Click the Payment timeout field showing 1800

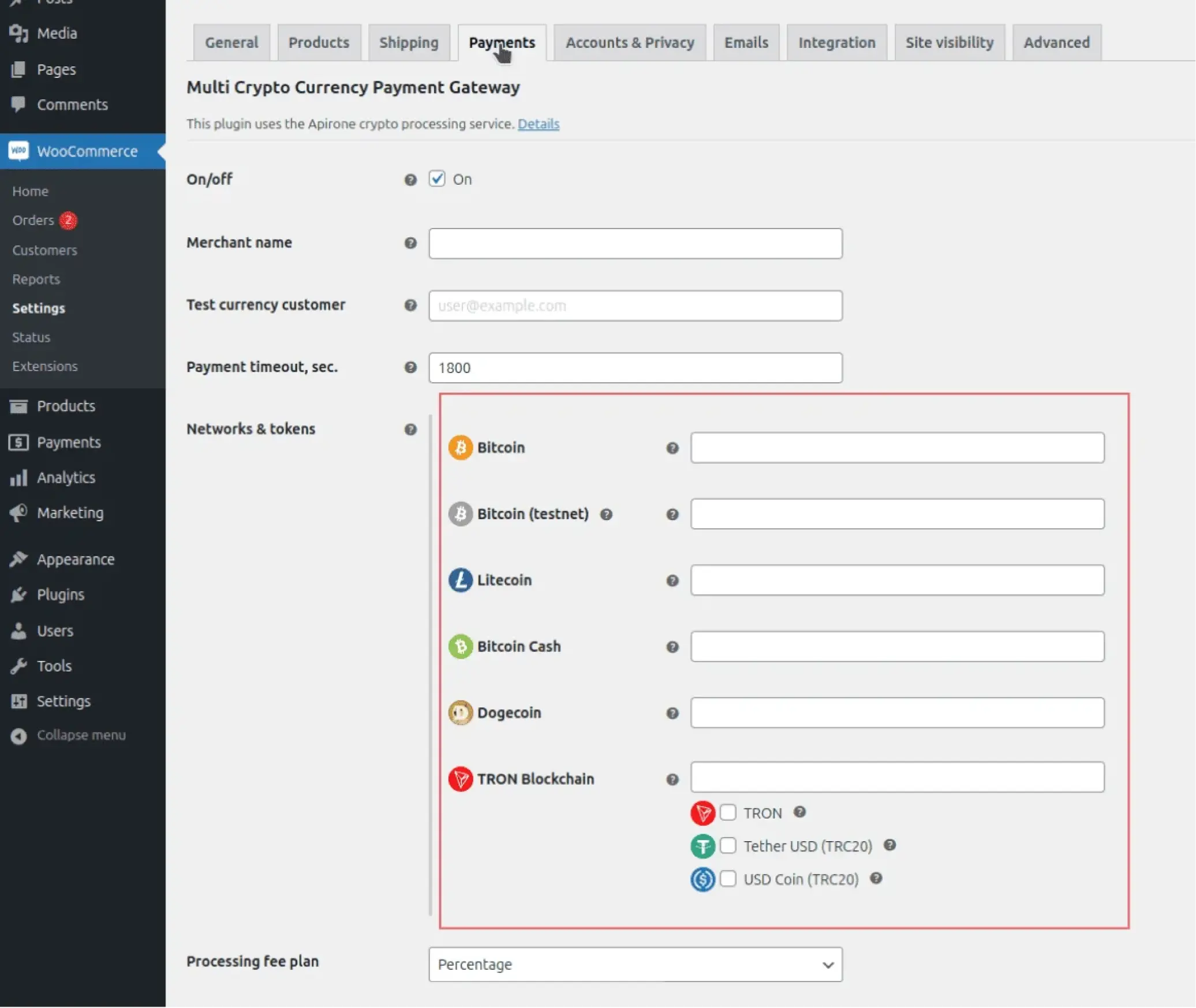coord(636,368)
